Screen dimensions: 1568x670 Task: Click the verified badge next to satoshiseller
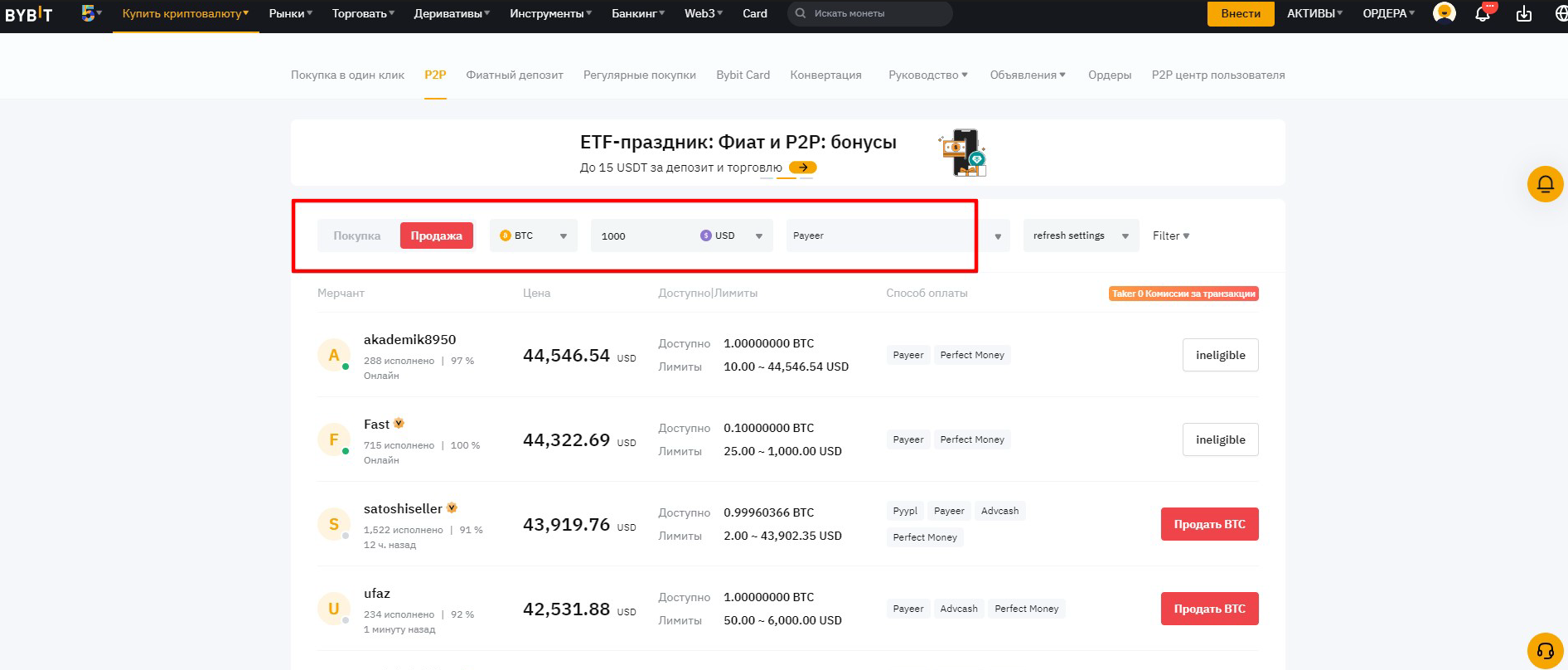452,508
